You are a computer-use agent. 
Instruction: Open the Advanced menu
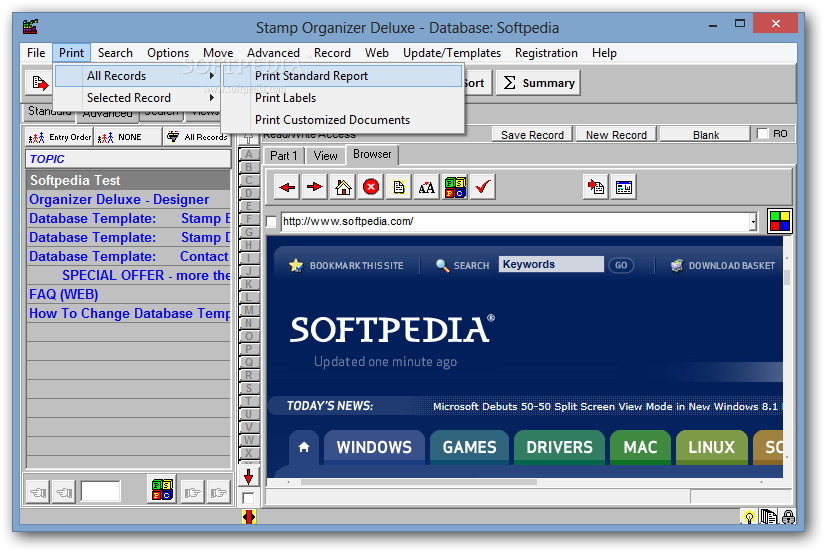click(x=273, y=53)
